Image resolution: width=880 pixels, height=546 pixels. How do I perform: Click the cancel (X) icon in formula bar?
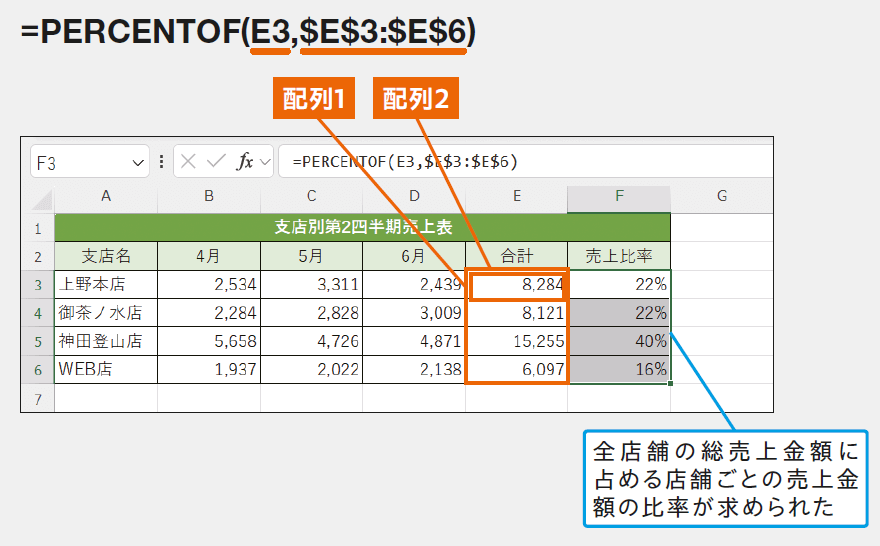point(188,162)
